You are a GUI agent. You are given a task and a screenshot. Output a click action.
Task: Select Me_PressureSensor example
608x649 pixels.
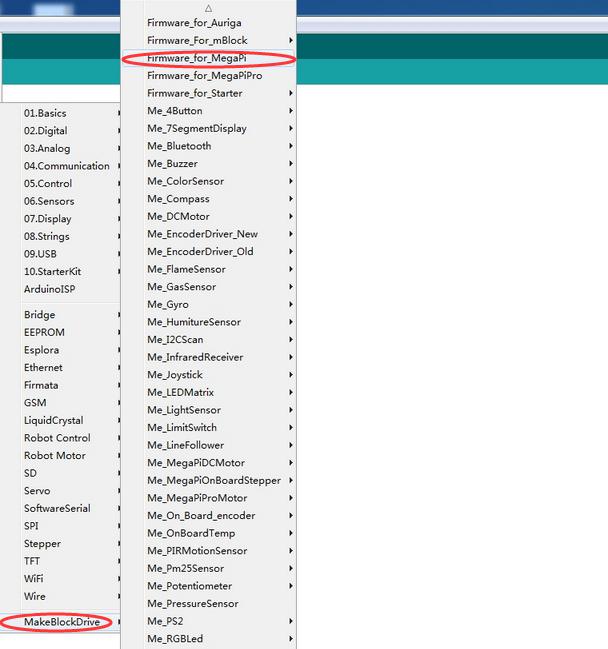point(209,603)
